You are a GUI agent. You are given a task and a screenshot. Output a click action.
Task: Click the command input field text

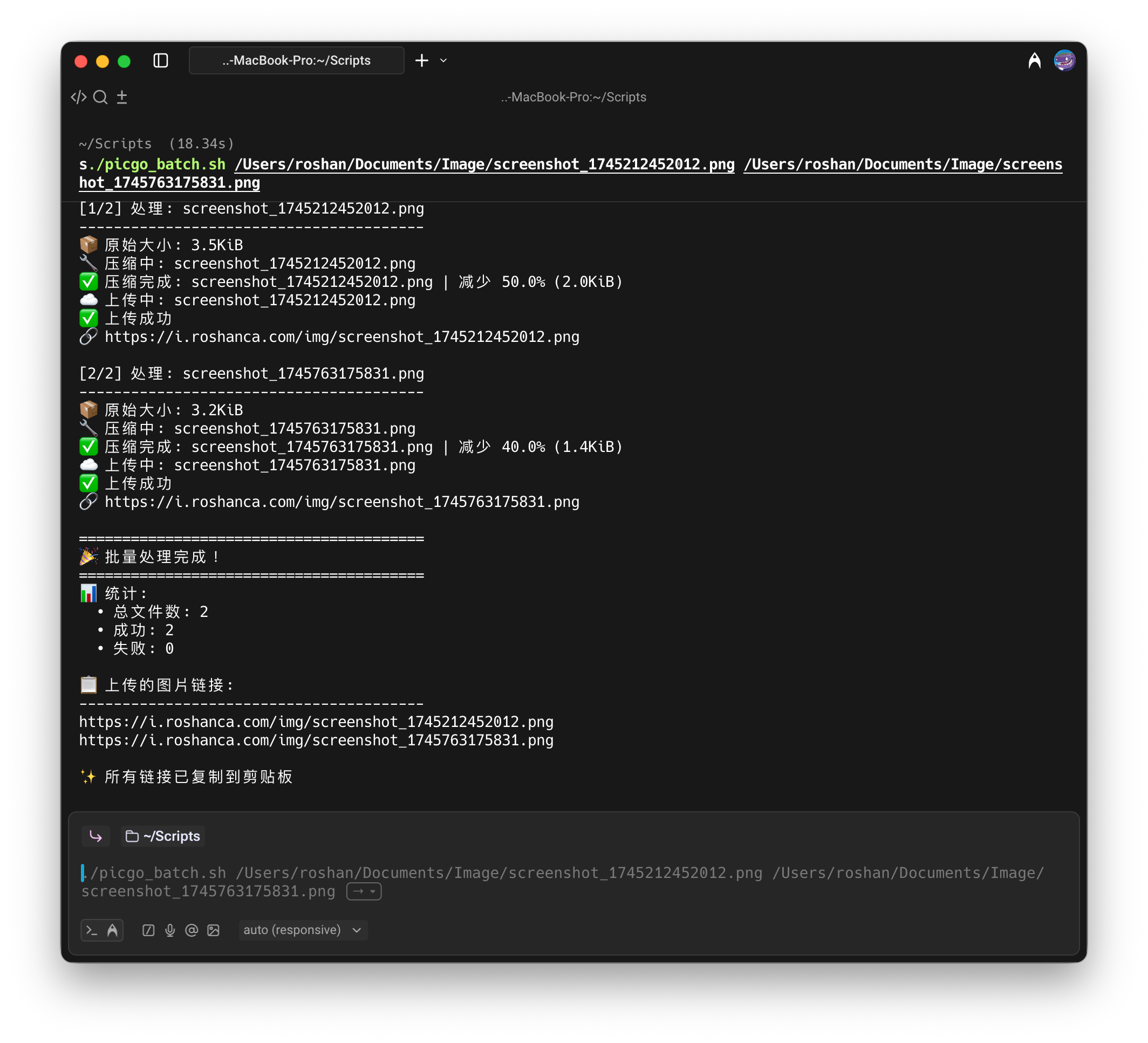click(455, 873)
